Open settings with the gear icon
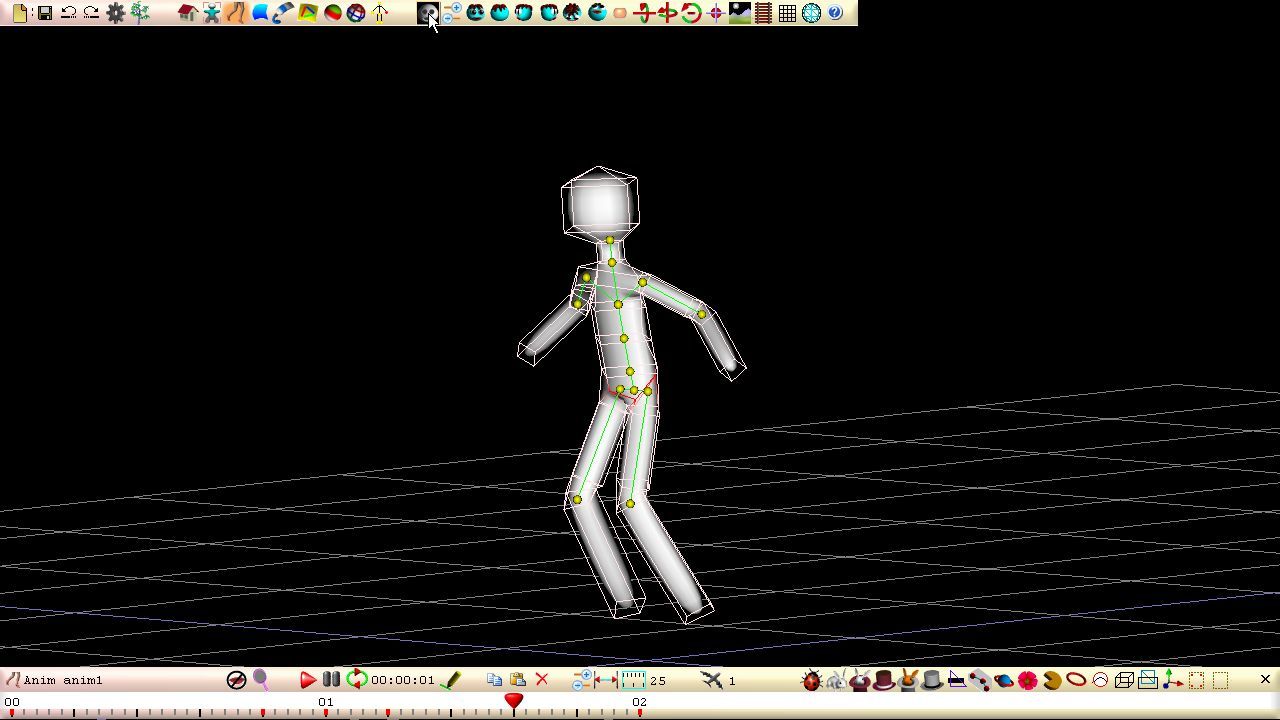 (116, 13)
